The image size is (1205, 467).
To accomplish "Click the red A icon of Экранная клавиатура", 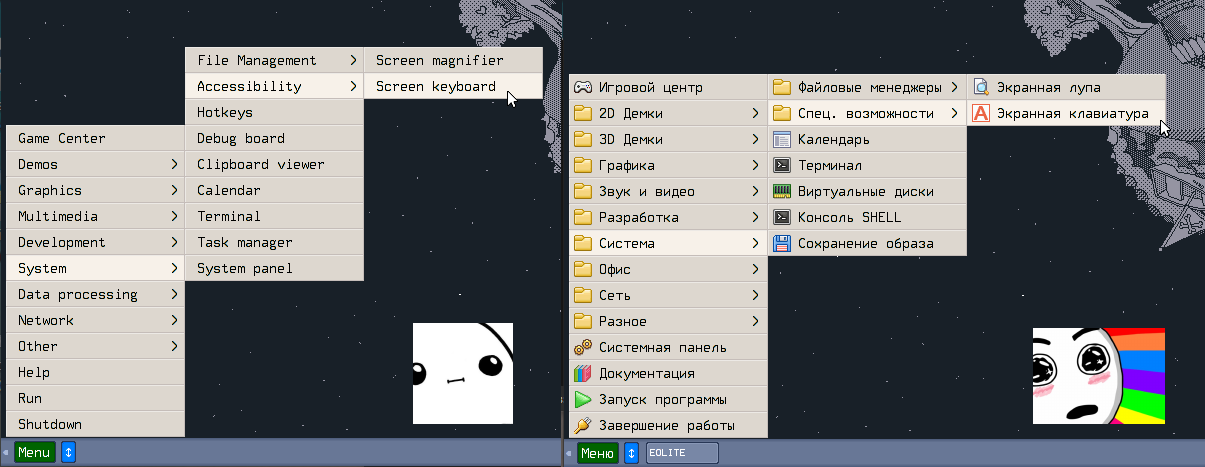I will 981,114.
